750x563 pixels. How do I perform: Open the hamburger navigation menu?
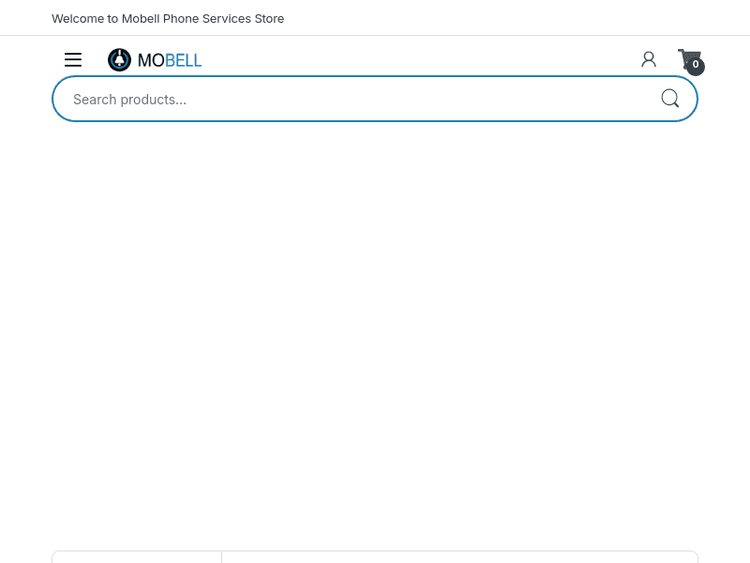(73, 60)
